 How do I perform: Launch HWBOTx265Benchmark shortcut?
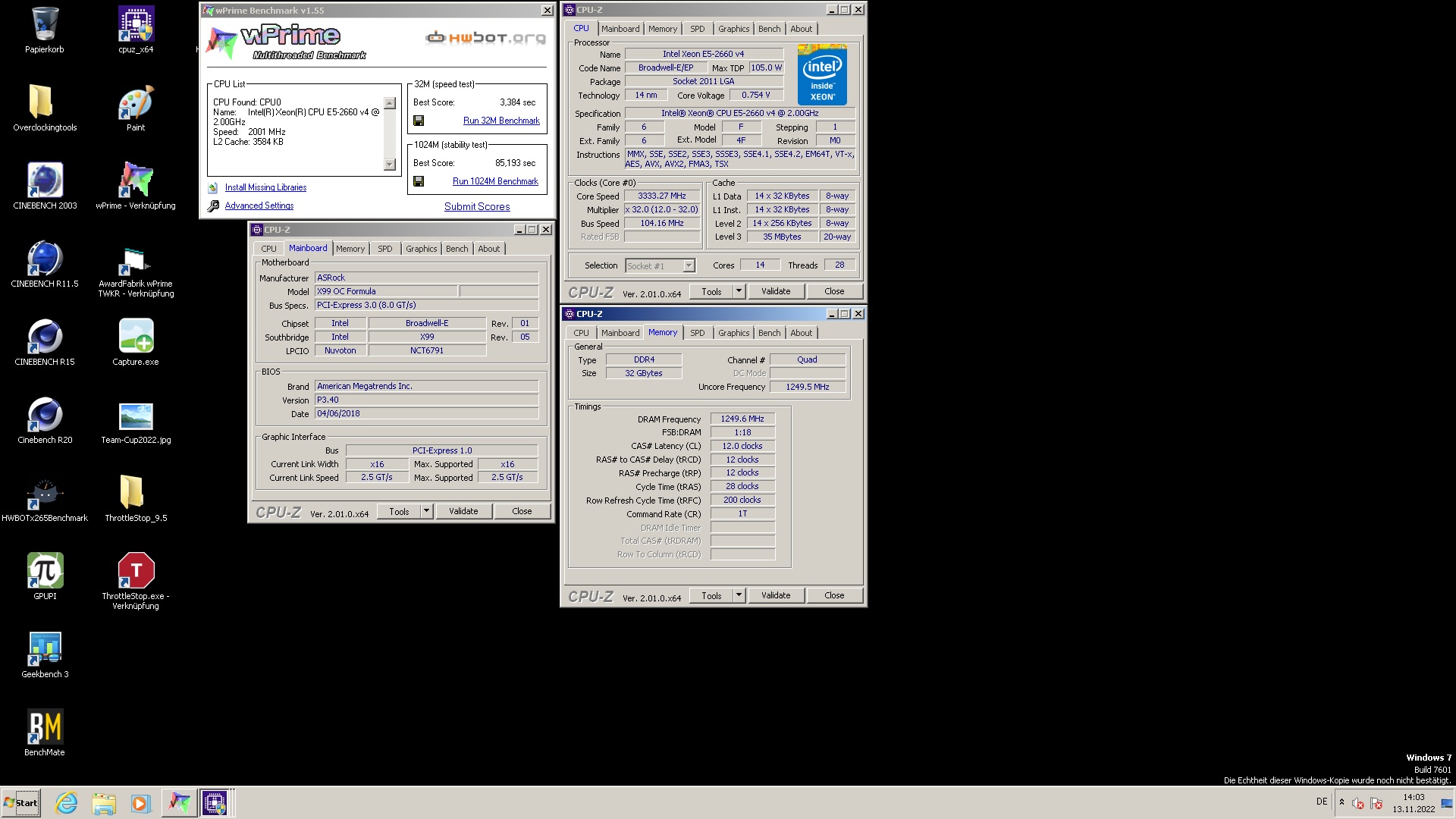(45, 499)
